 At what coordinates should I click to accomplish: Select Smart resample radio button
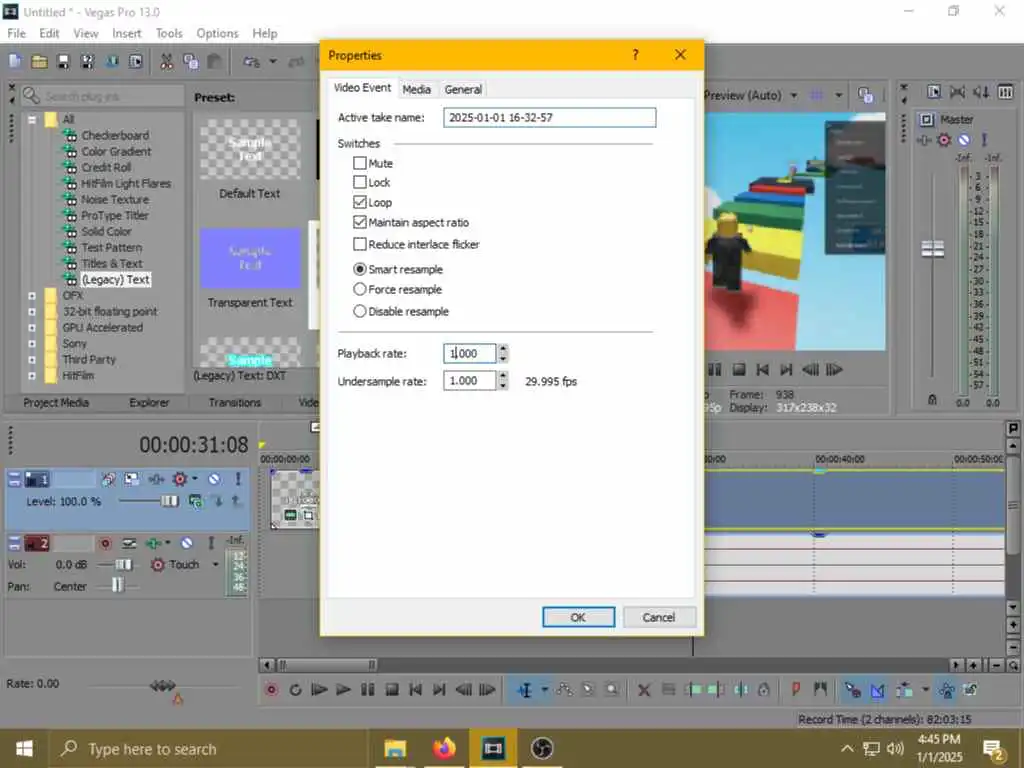coord(359,269)
